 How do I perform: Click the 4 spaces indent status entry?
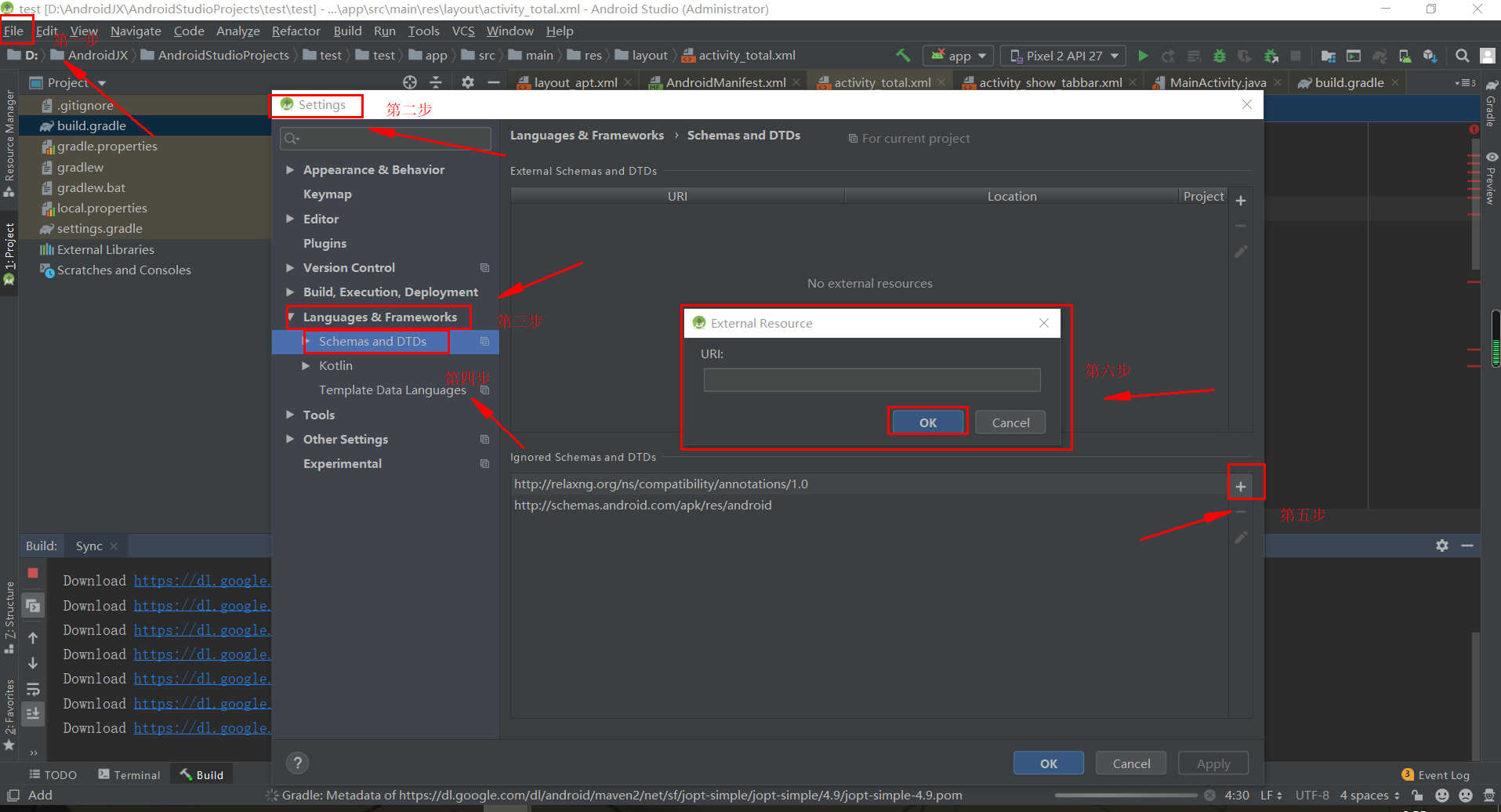(x=1369, y=795)
